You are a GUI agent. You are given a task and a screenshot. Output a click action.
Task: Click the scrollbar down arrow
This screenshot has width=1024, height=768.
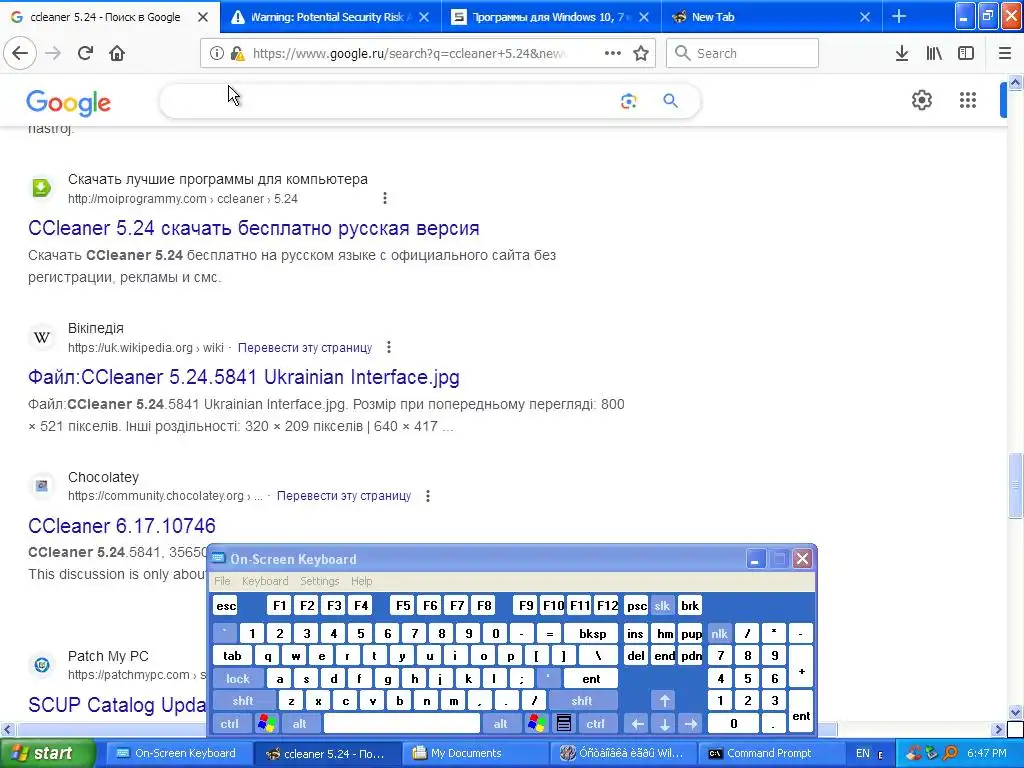tap(1016, 712)
